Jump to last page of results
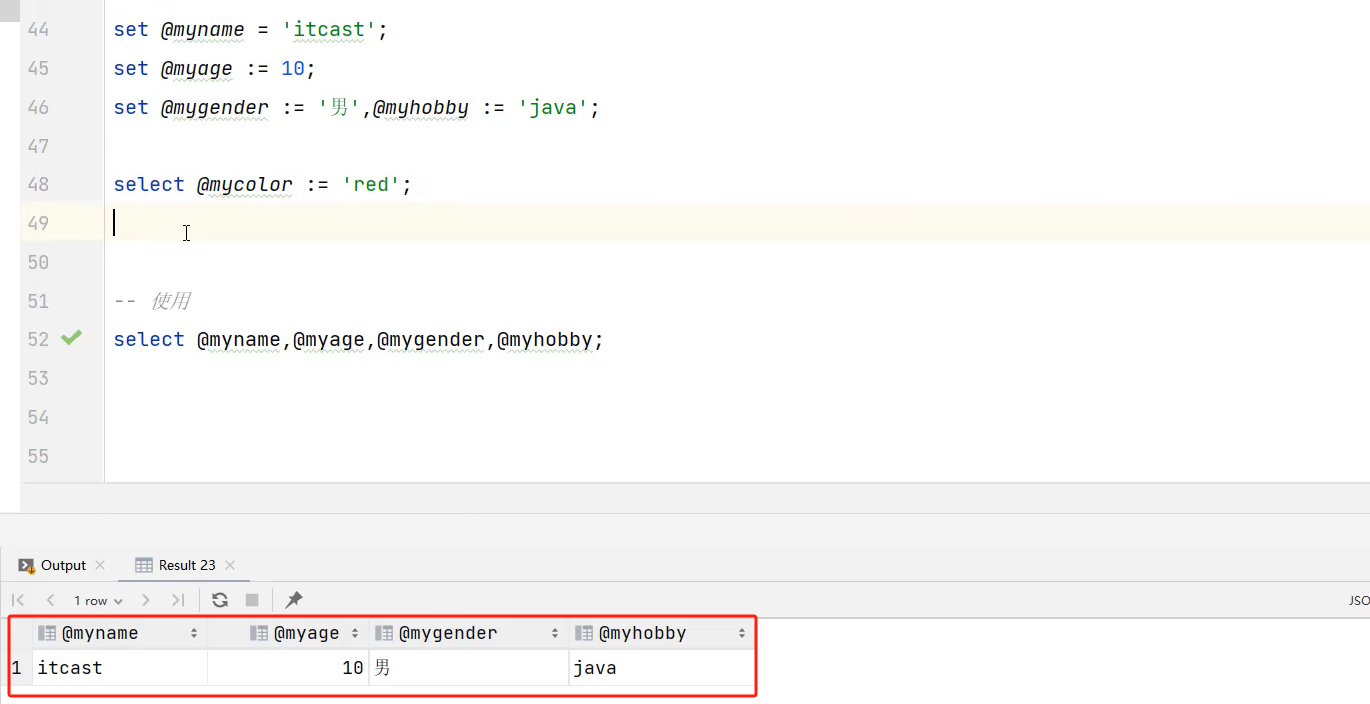 (x=178, y=600)
